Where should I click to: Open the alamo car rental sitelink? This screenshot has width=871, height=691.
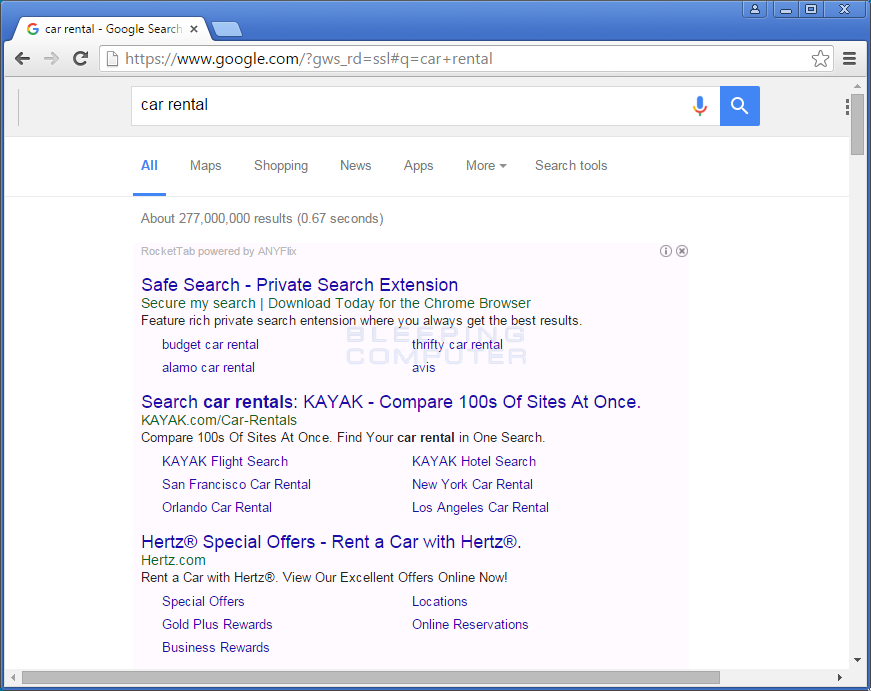(x=208, y=368)
